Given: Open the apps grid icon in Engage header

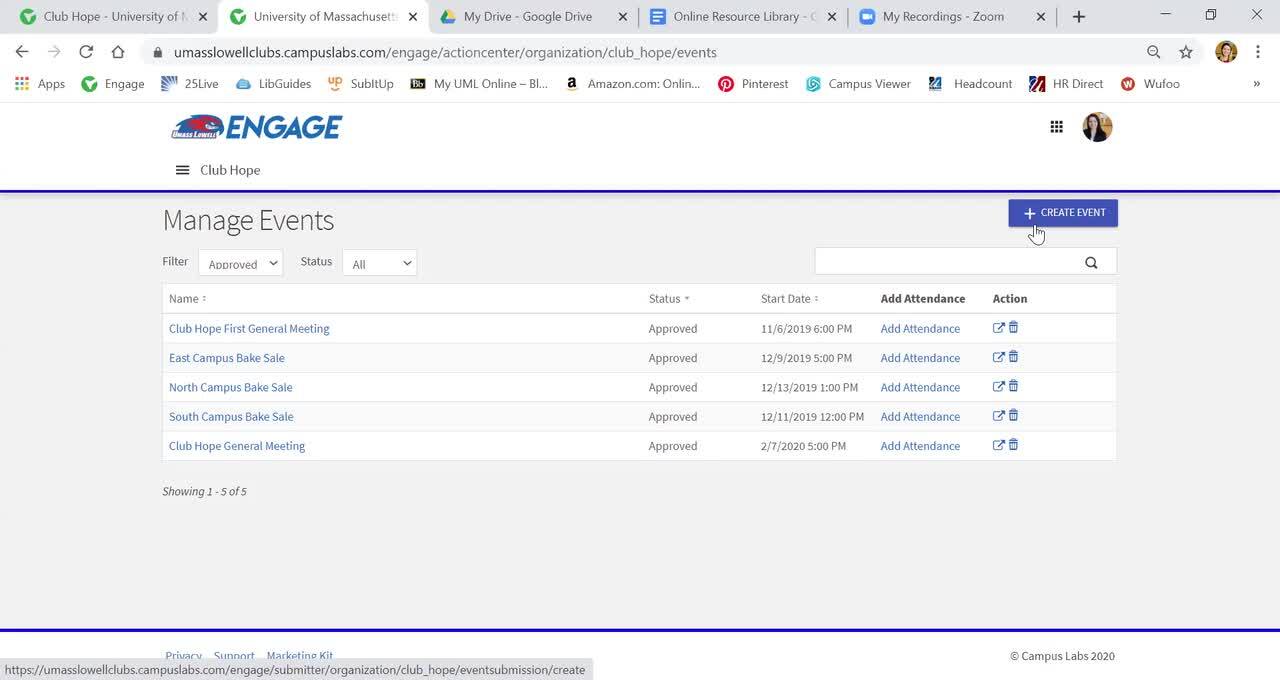Looking at the screenshot, I should click(x=1056, y=127).
